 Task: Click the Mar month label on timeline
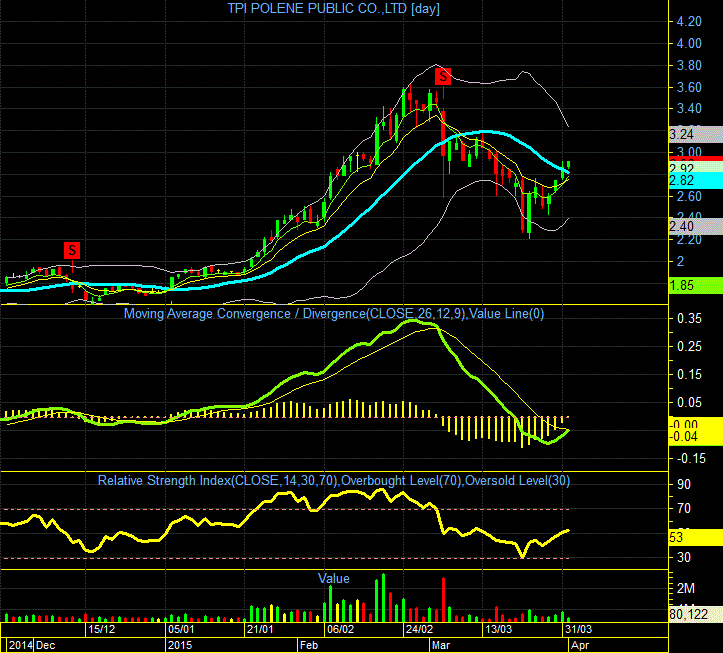(441, 645)
